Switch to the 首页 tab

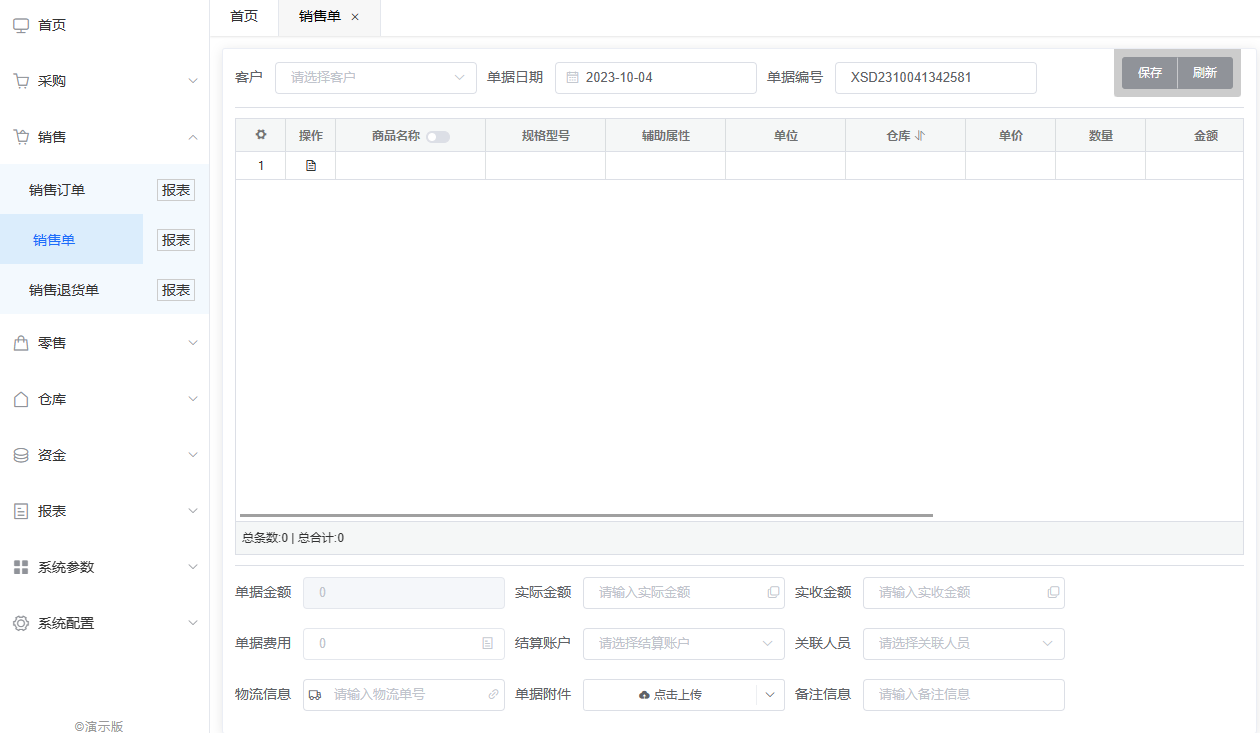pos(244,17)
